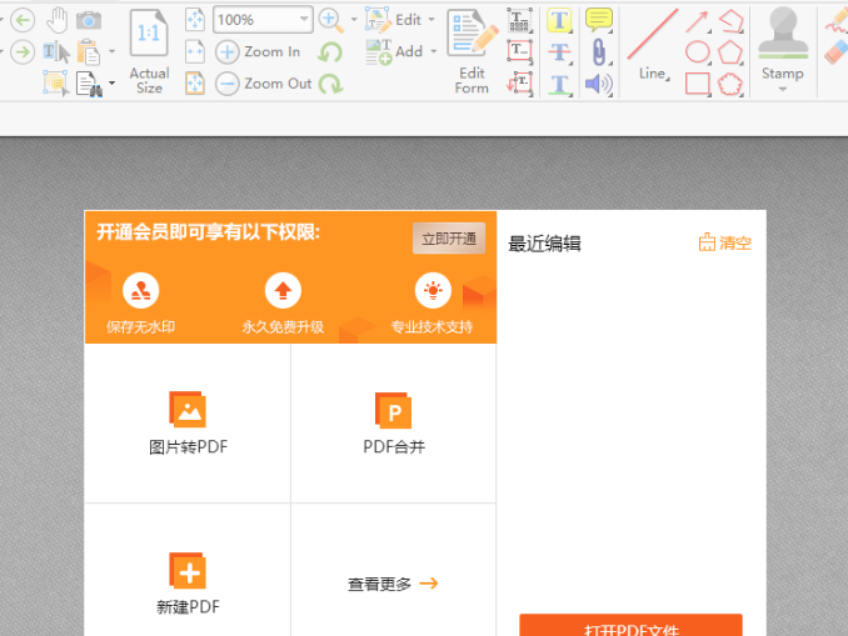Click the 保存无水印 icon
The height and width of the screenshot is (636, 848).
[x=141, y=290]
